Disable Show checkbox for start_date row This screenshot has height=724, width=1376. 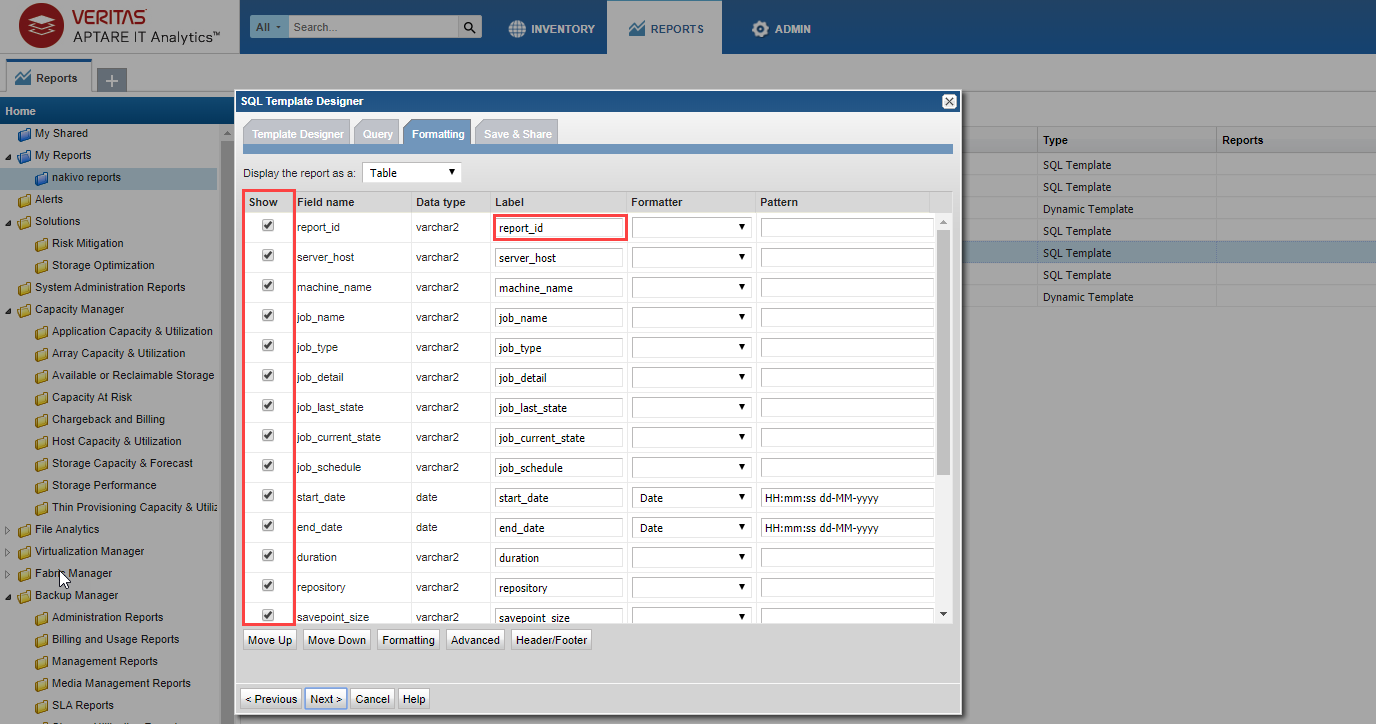tap(267, 496)
